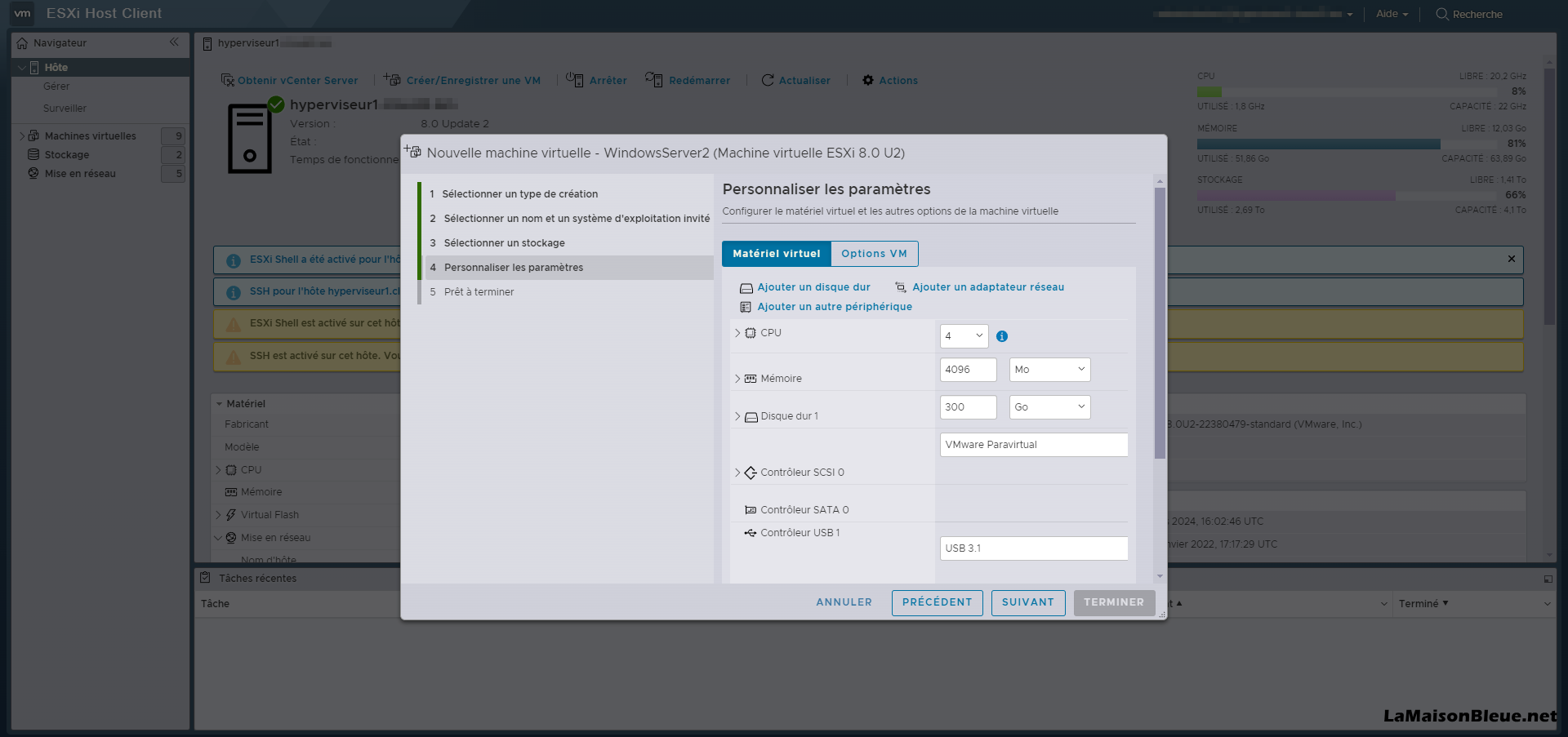Screen dimensions: 1568x737
Task: Click Ajouter un autre périphérique link
Action: point(835,307)
